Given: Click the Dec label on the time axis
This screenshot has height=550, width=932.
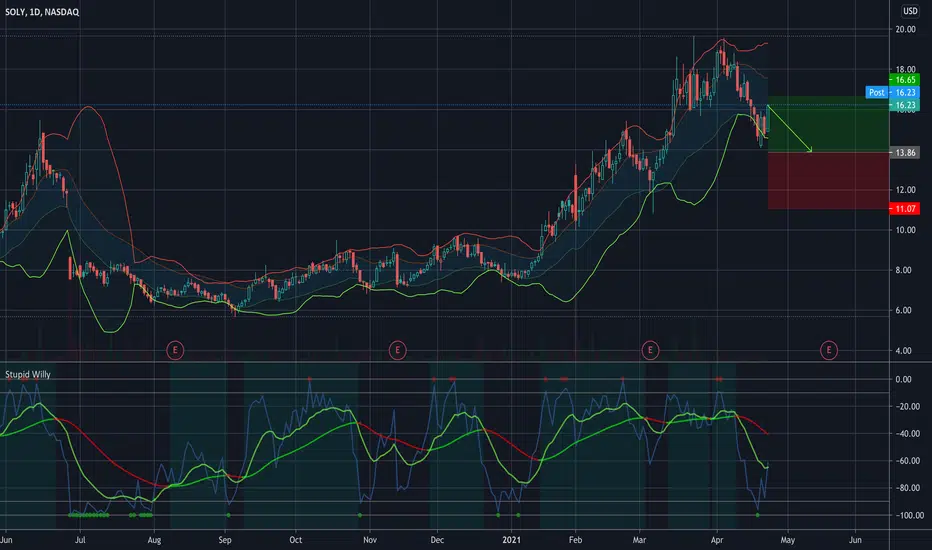Looking at the screenshot, I should (x=437, y=540).
